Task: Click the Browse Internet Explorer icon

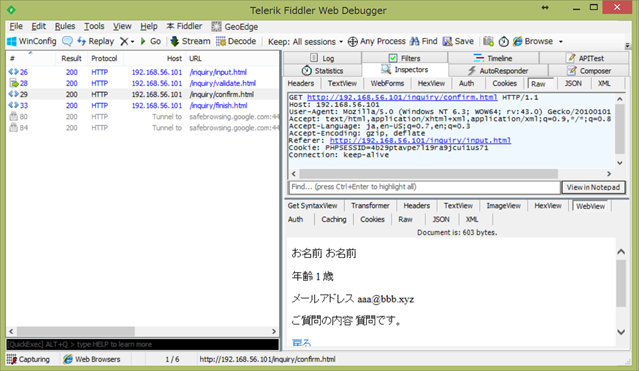Action: 518,41
